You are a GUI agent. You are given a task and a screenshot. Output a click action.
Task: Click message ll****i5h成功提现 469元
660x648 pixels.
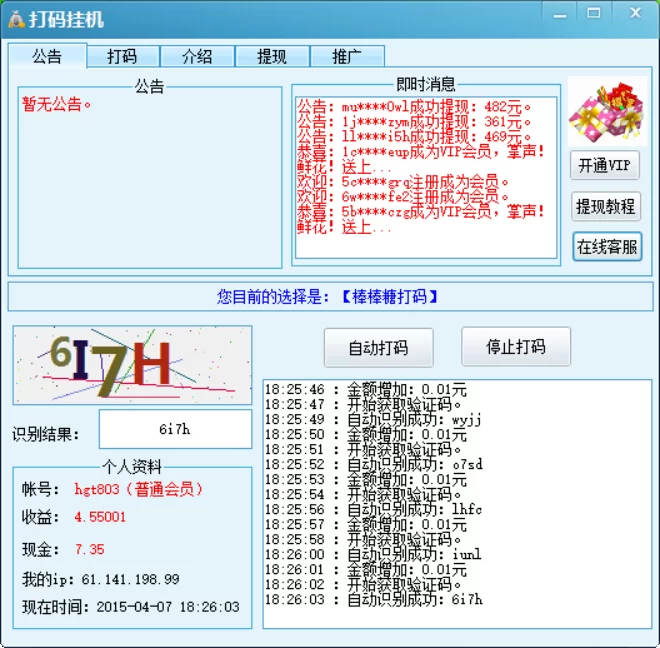(415, 137)
